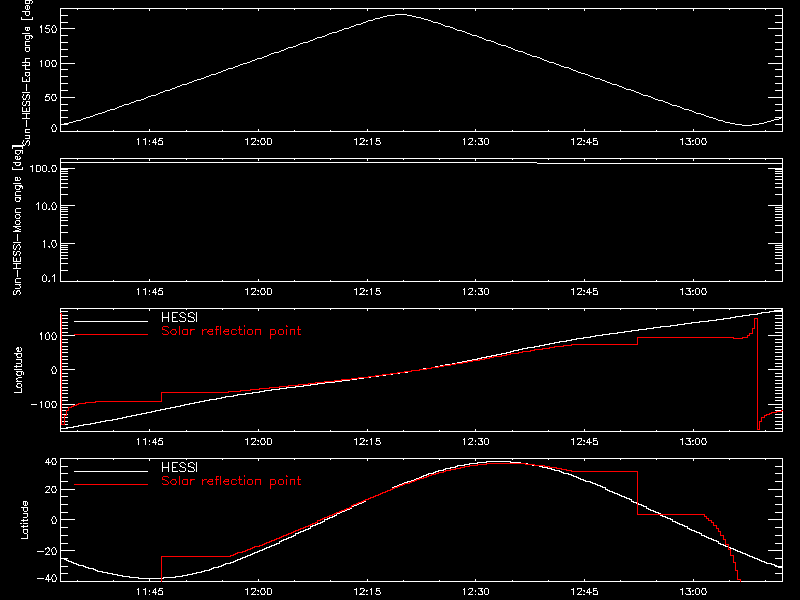Click 13:00 time label under Longitude plot
Viewport: 800px width, 600px height.
click(x=693, y=441)
